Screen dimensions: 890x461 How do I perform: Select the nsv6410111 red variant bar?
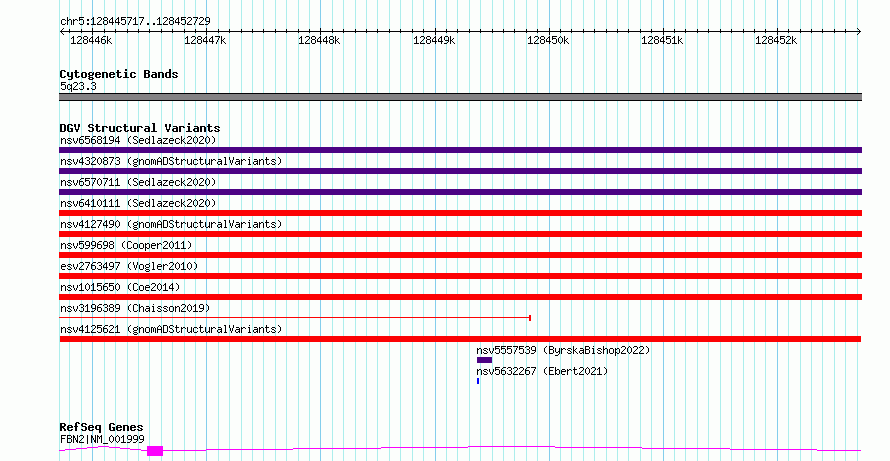coord(460,213)
